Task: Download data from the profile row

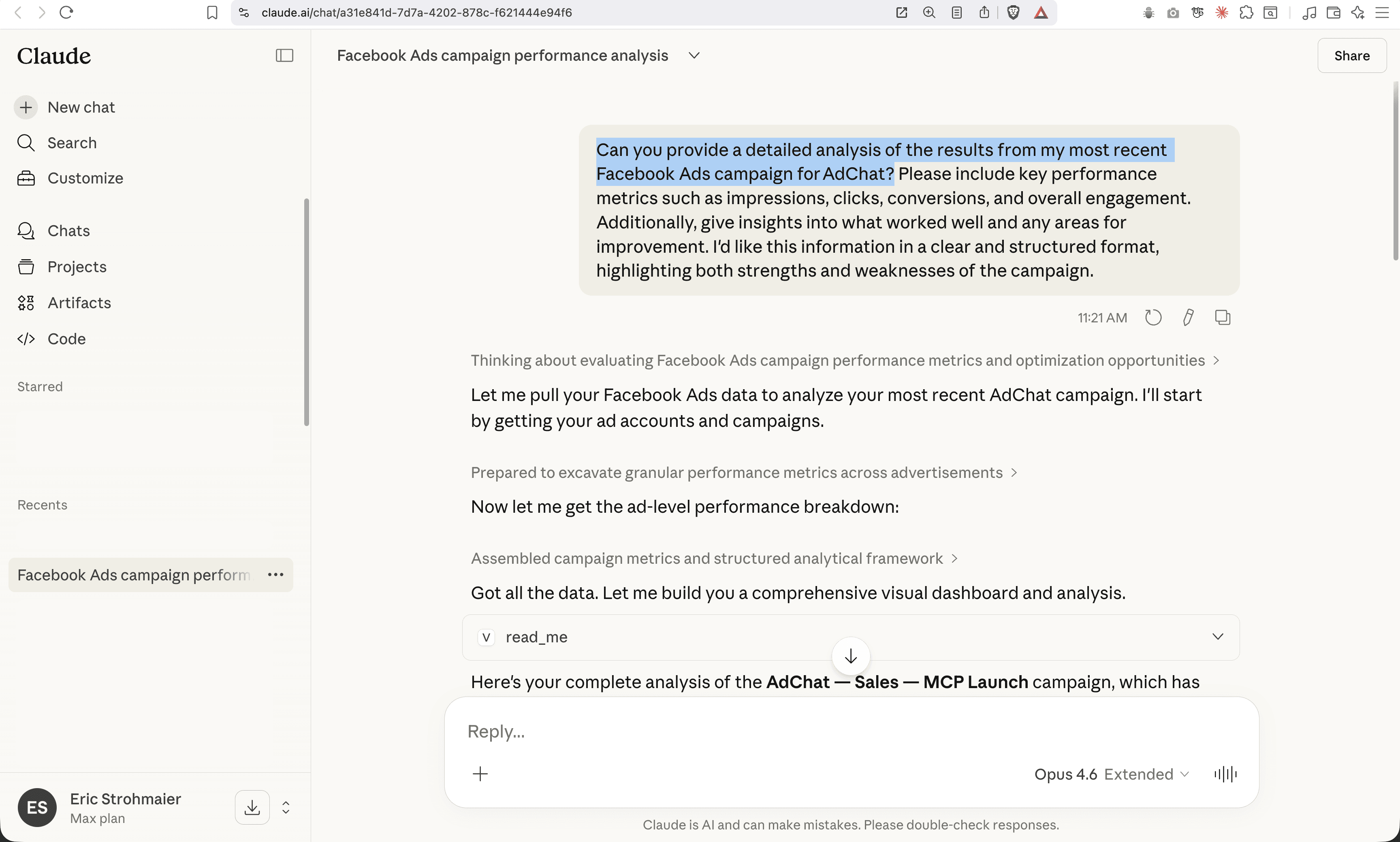Action: 252,807
